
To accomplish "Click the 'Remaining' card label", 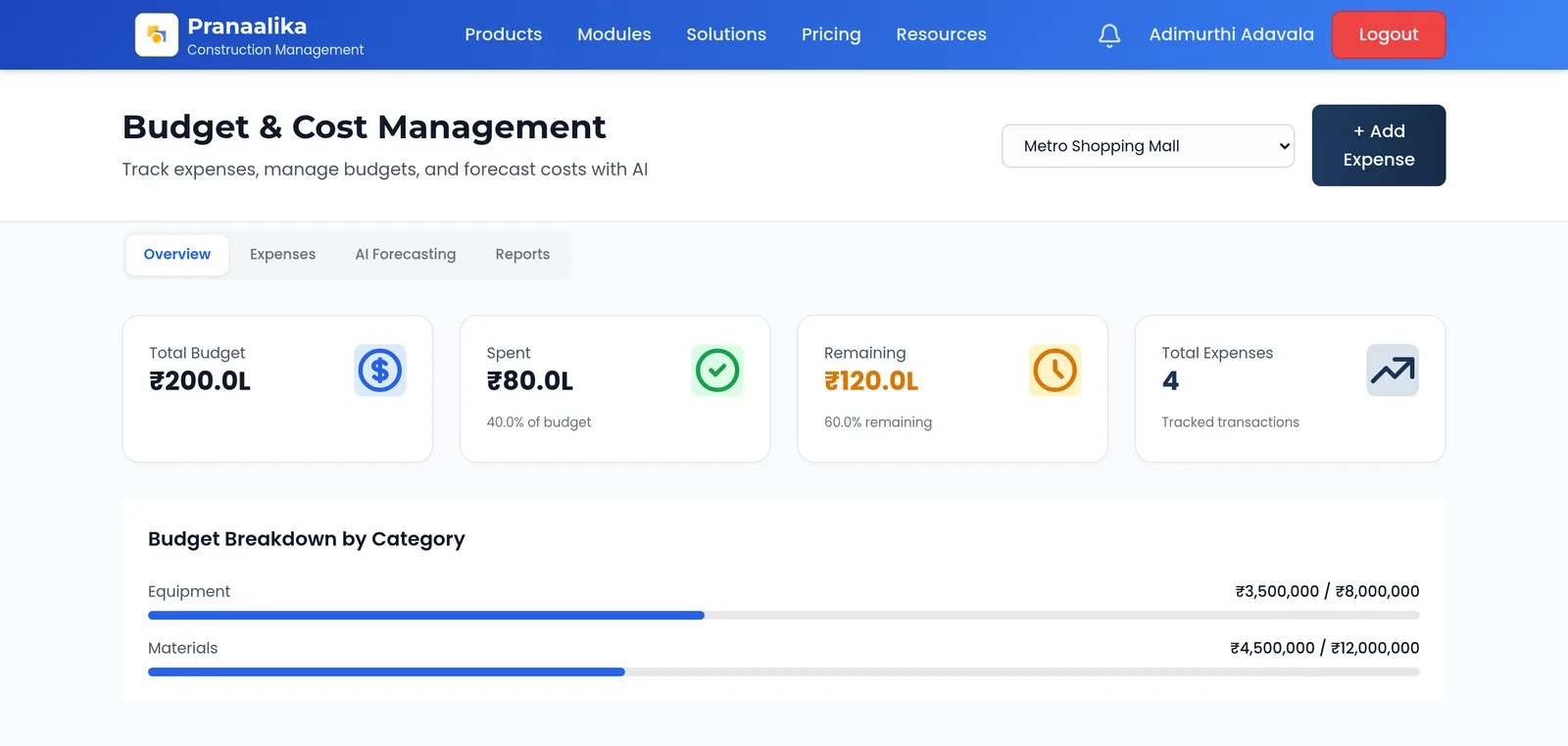I will pyautogui.click(x=865, y=353).
